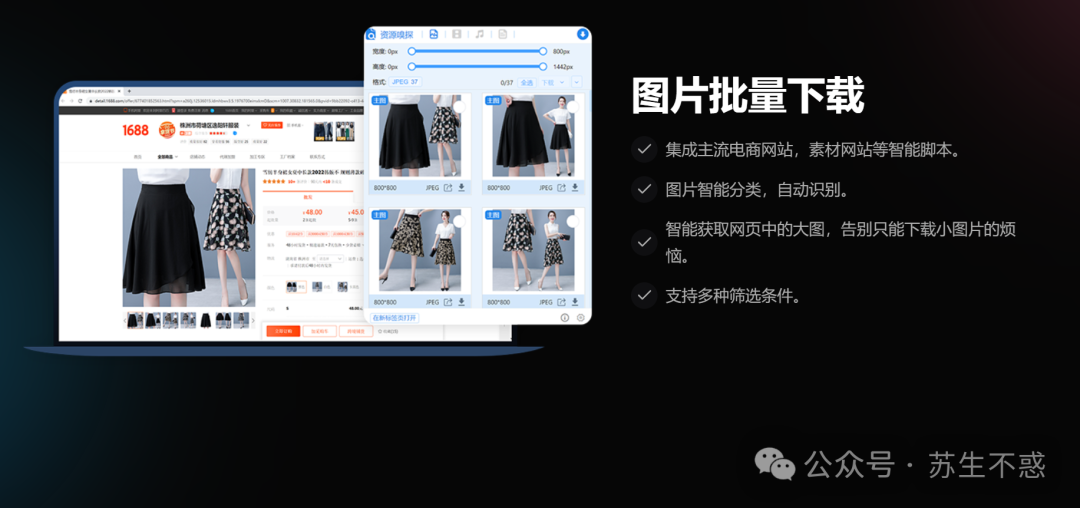Open the 下载 download dropdown

(552, 82)
